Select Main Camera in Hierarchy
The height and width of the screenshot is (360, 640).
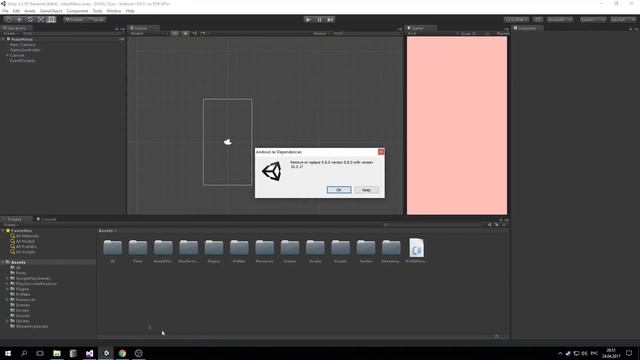tap(22, 44)
